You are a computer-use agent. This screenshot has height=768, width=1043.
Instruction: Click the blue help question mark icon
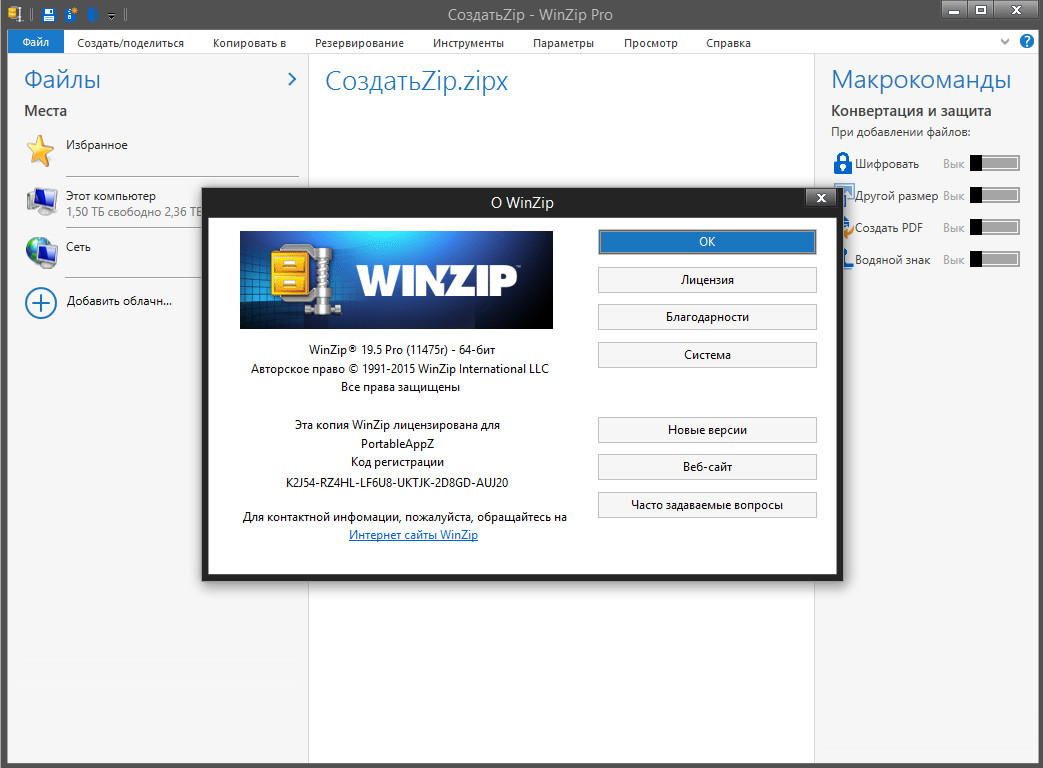[1027, 41]
